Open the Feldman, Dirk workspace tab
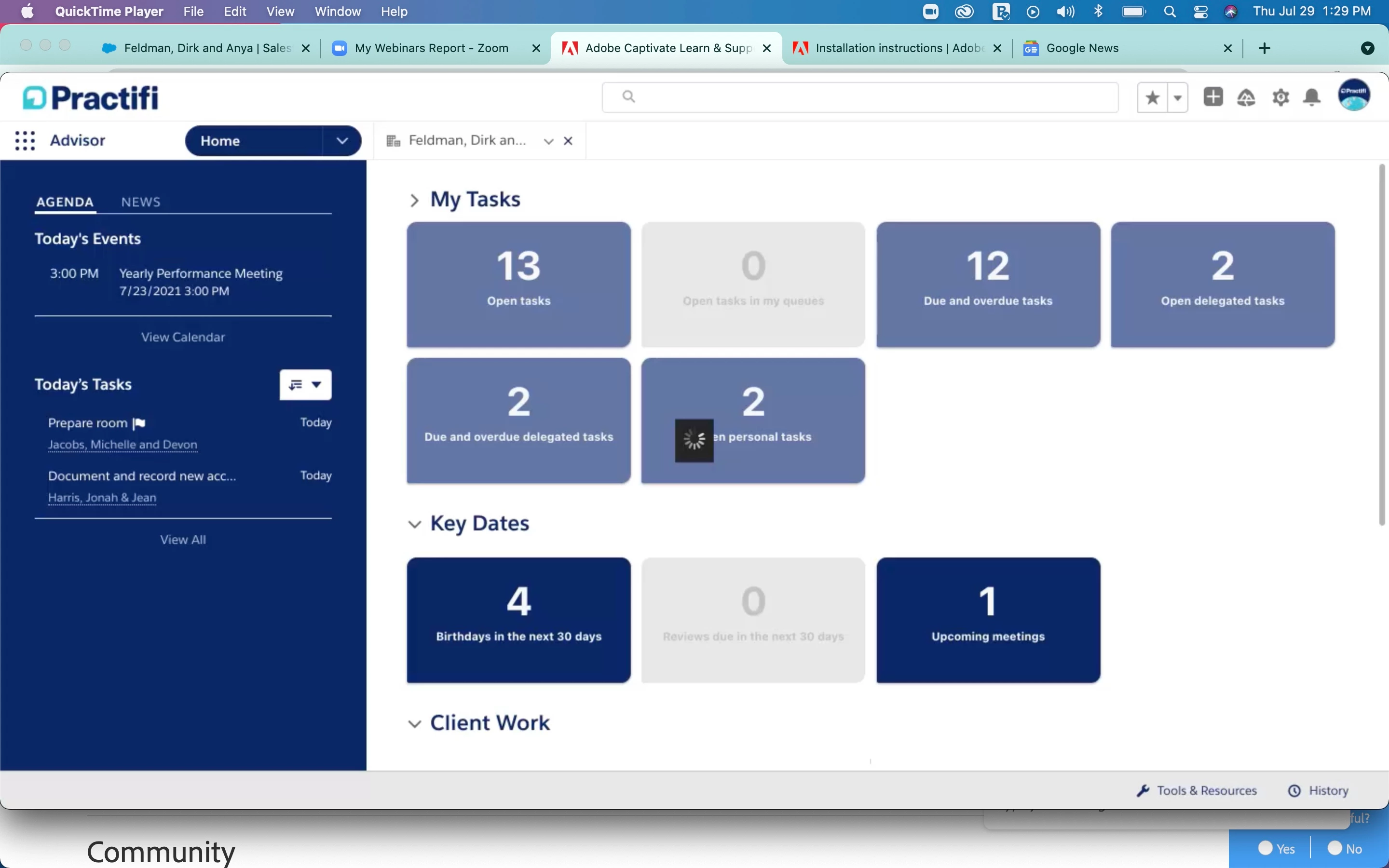Image resolution: width=1389 pixels, height=868 pixels. [x=466, y=141]
